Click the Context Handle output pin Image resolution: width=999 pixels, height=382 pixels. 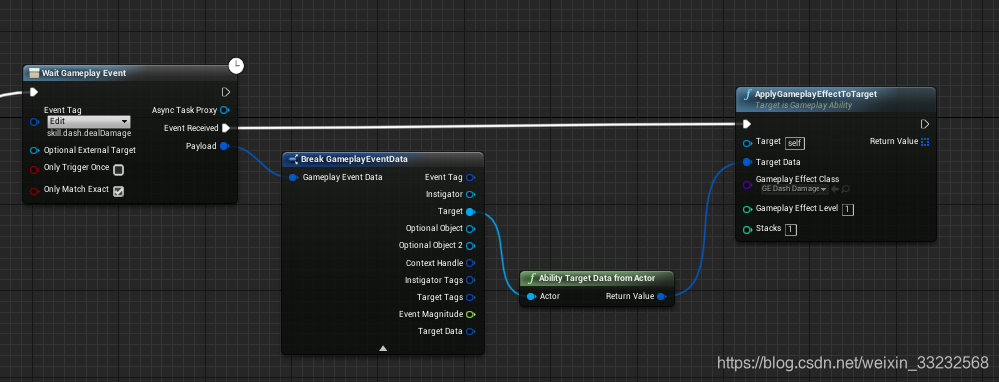pyautogui.click(x=470, y=263)
